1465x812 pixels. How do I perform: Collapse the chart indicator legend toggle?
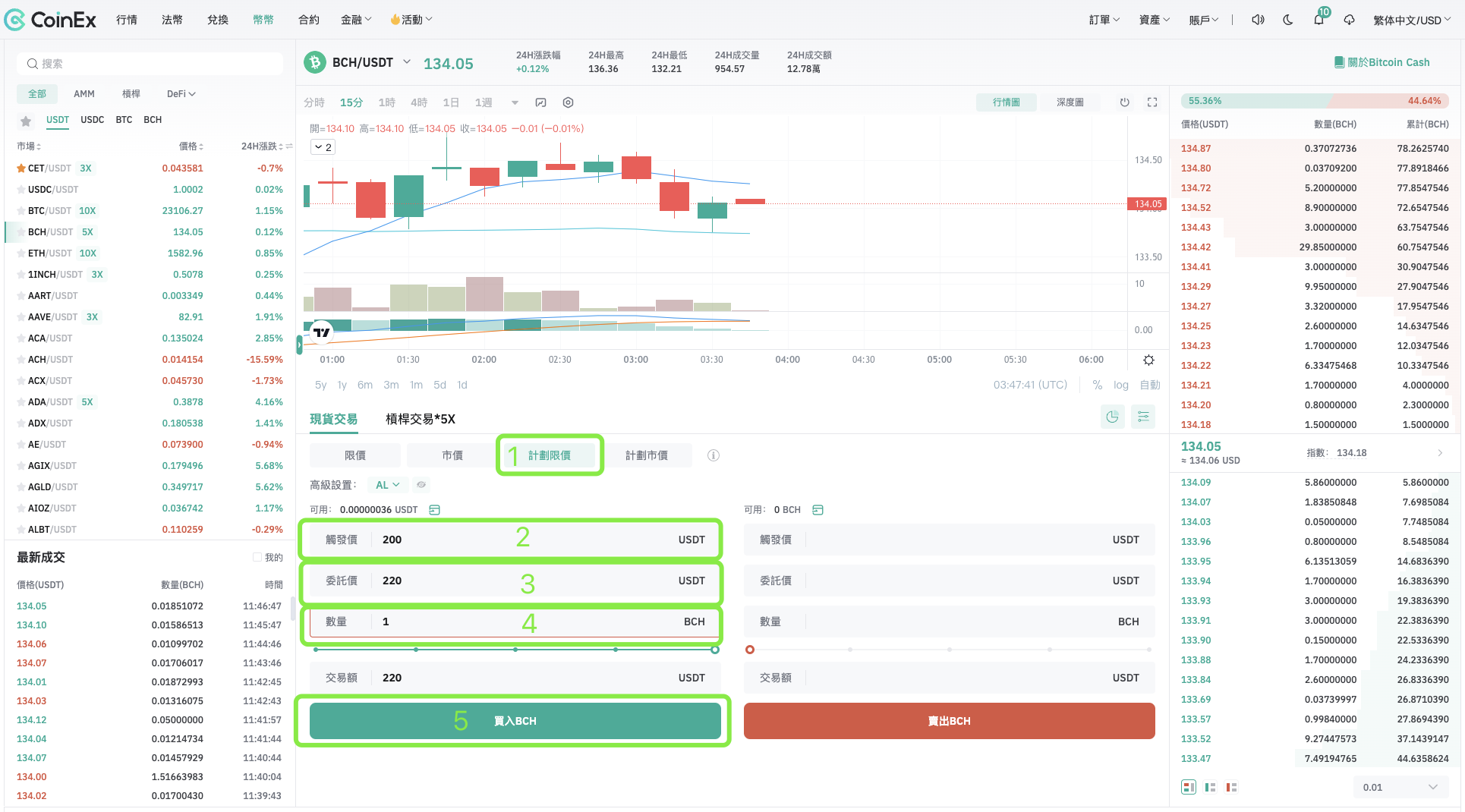coord(323,147)
